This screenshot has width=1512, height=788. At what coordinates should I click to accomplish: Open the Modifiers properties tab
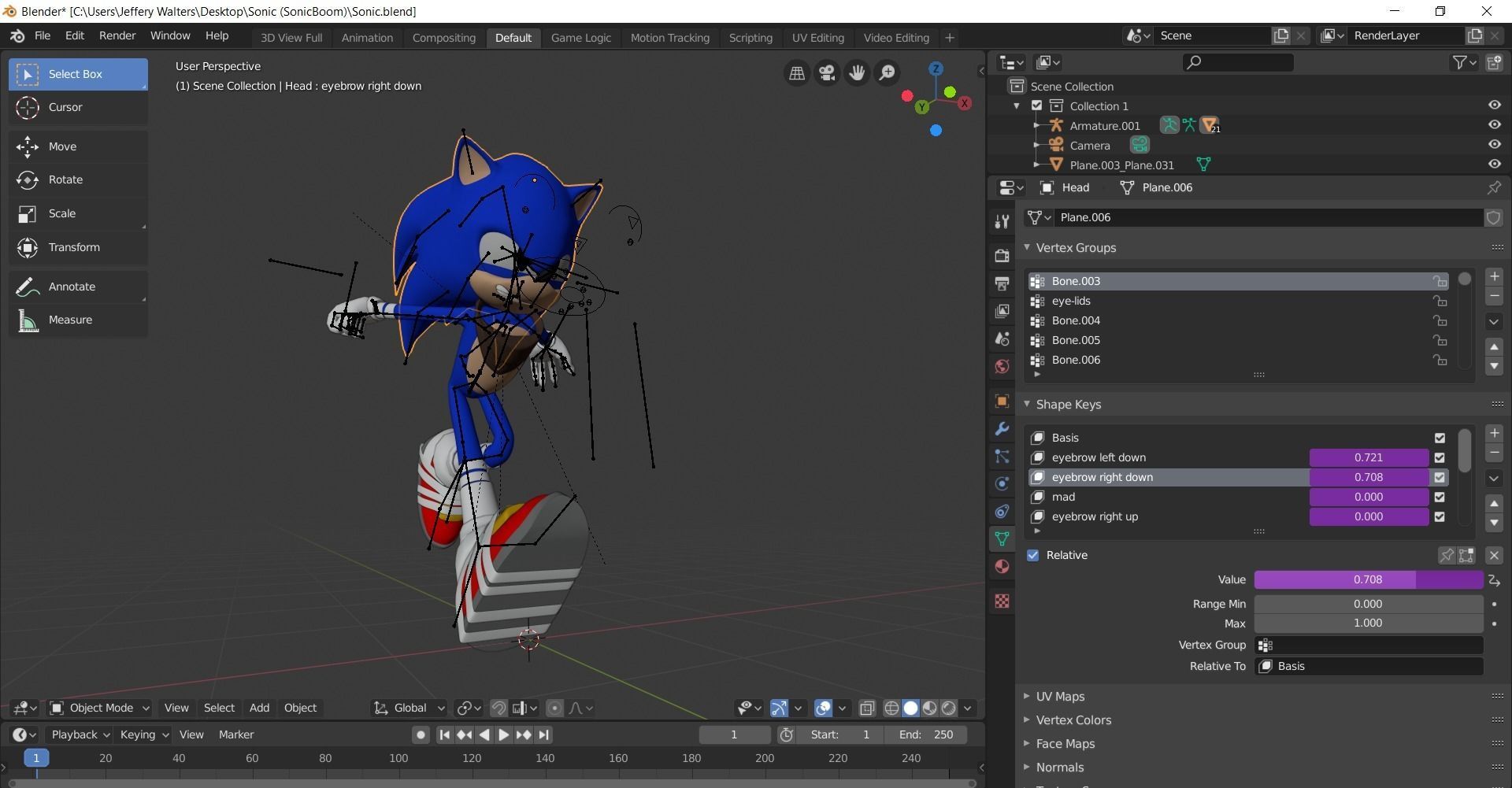(x=1002, y=429)
